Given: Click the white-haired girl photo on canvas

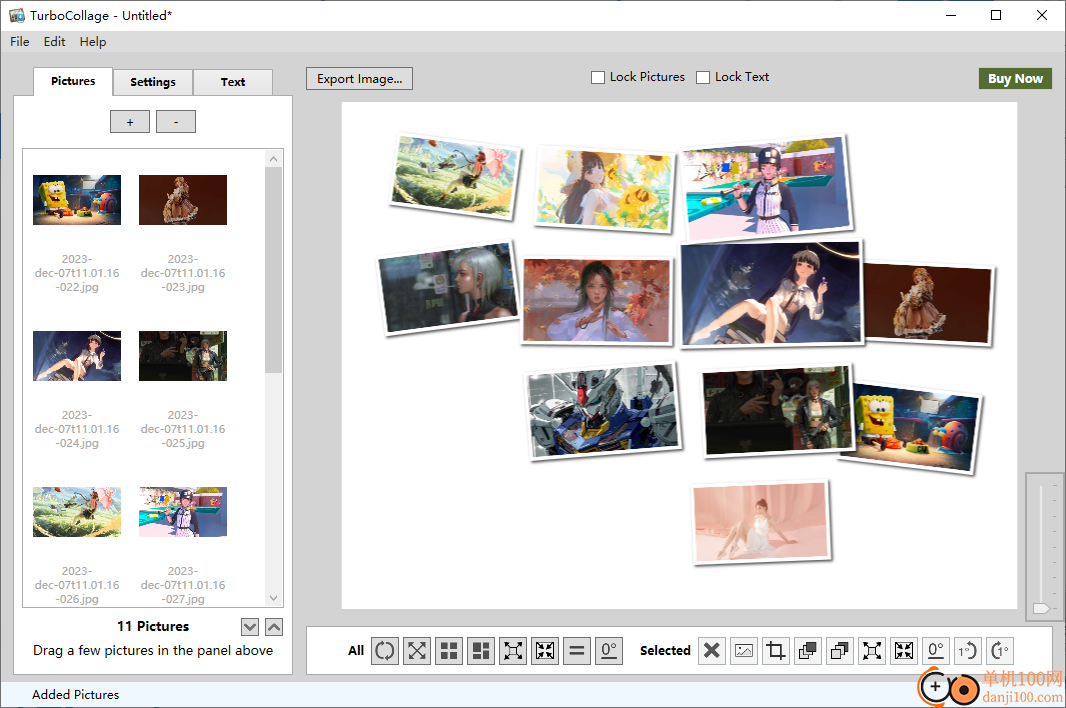Looking at the screenshot, I should pyautogui.click(x=448, y=288).
